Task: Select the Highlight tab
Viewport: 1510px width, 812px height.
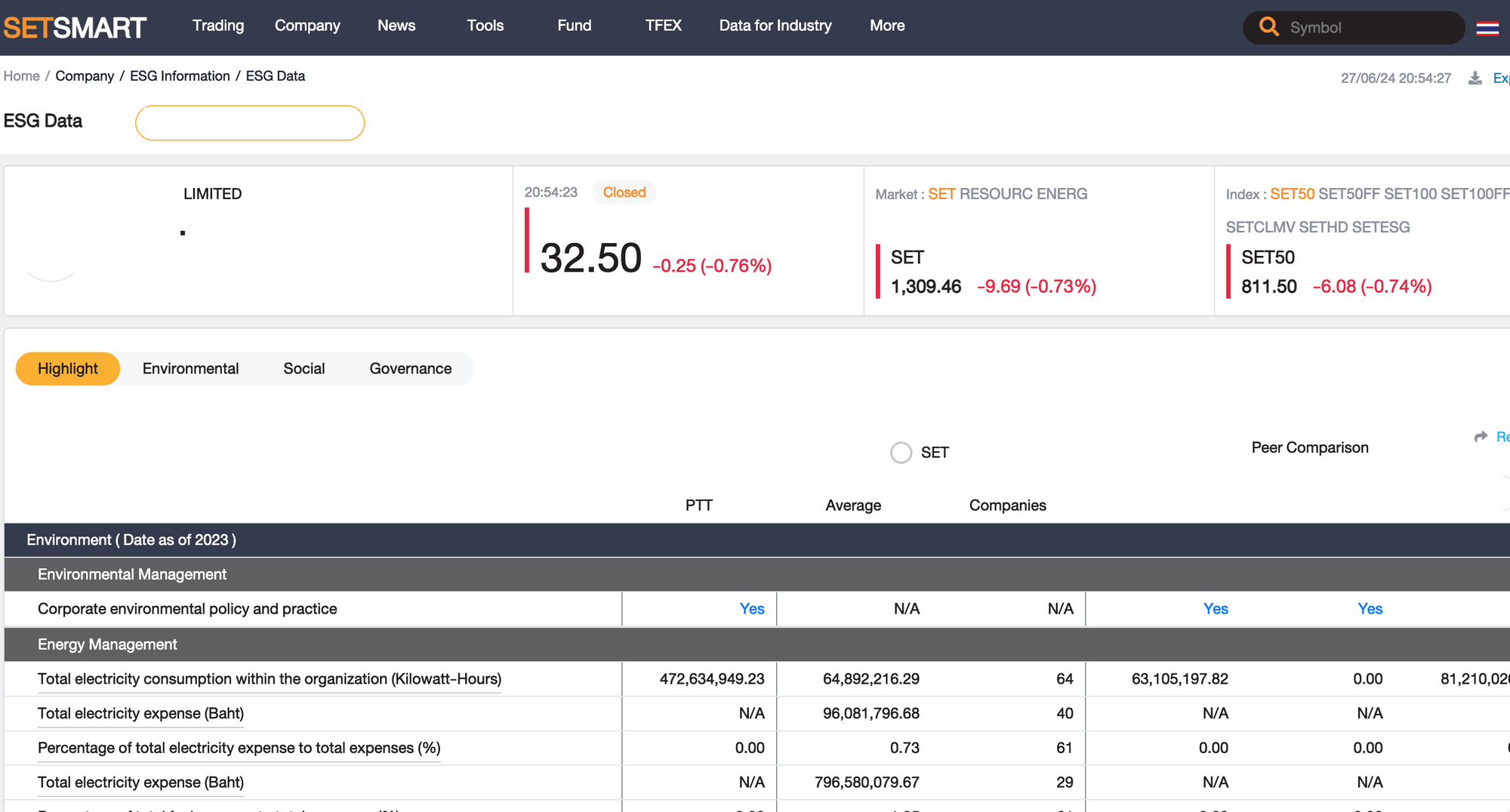Action: (68, 368)
